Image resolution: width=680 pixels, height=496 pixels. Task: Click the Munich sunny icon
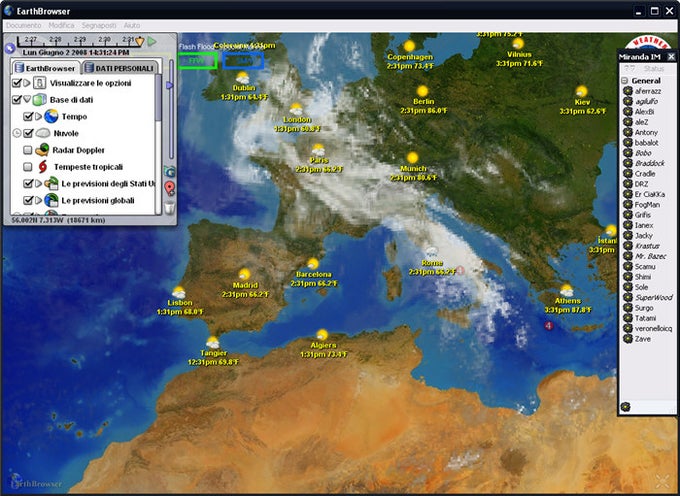click(x=412, y=158)
